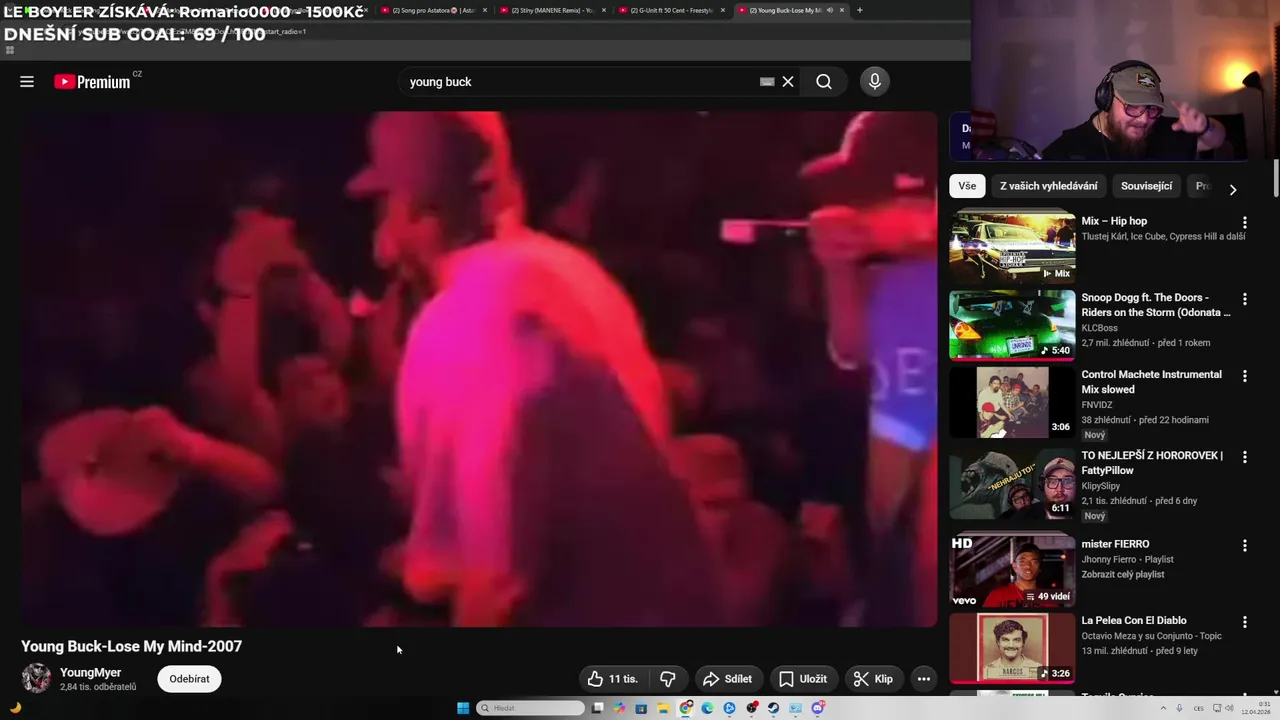Click into the YouTube search field

[x=580, y=82]
